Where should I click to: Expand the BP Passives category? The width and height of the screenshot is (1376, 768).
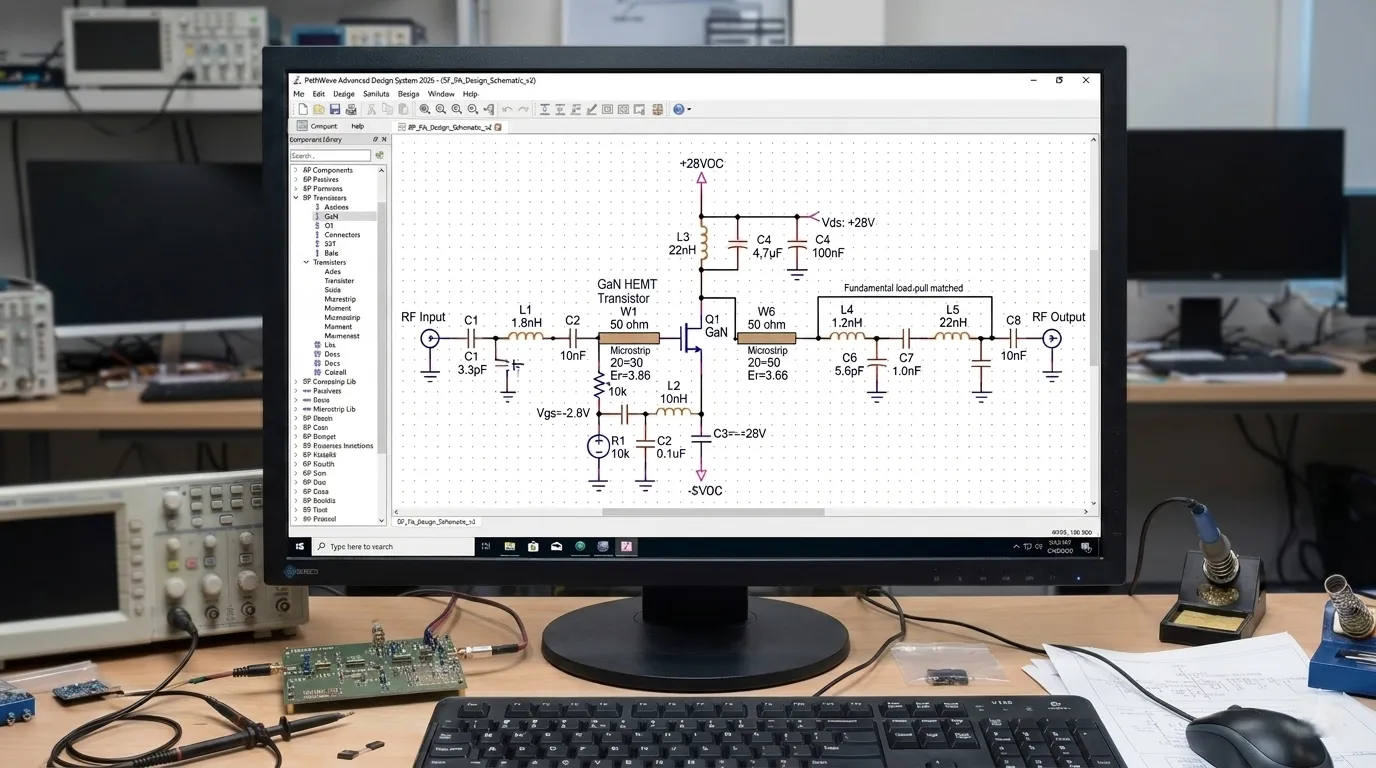(296, 179)
